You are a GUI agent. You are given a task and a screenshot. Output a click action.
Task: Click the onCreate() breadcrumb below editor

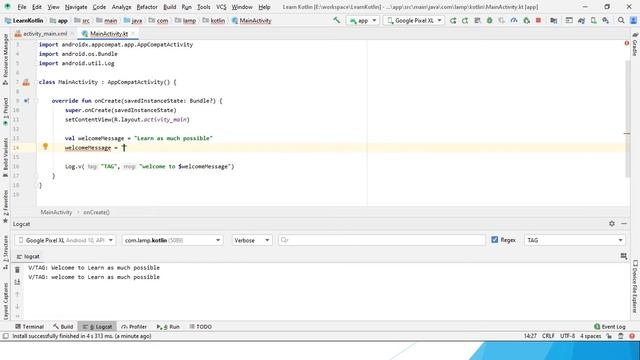(96, 212)
